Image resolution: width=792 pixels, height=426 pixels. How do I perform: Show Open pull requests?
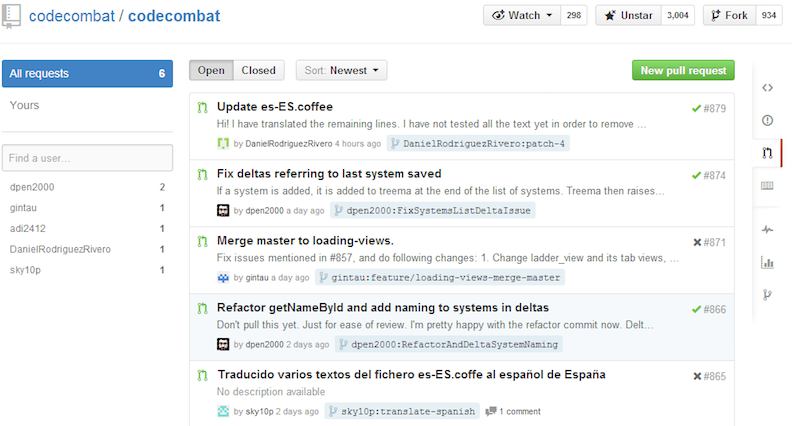pos(211,70)
